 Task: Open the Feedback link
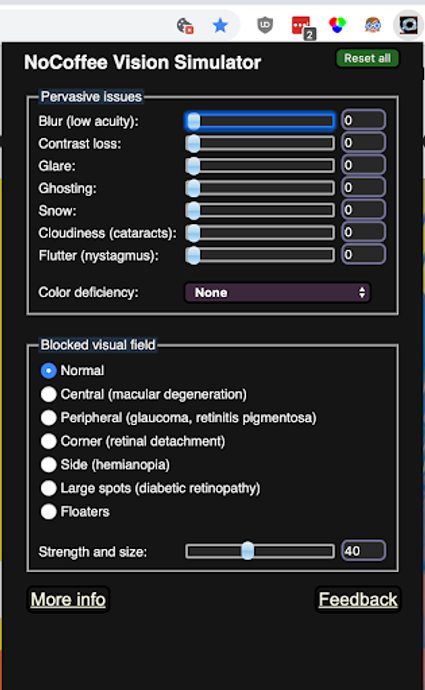pos(358,599)
